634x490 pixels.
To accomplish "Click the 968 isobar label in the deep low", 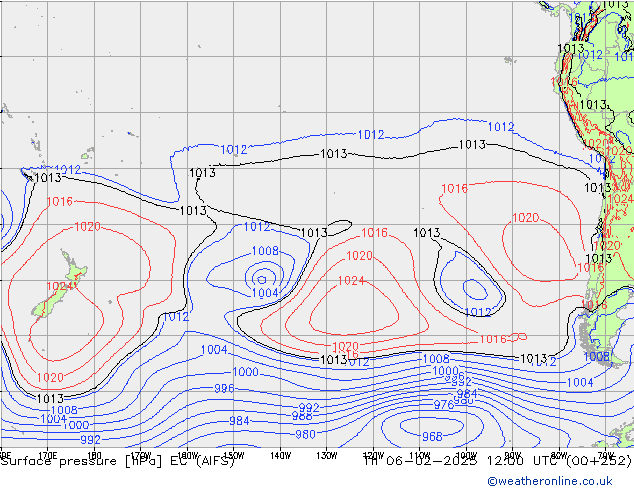I will pos(432,437).
